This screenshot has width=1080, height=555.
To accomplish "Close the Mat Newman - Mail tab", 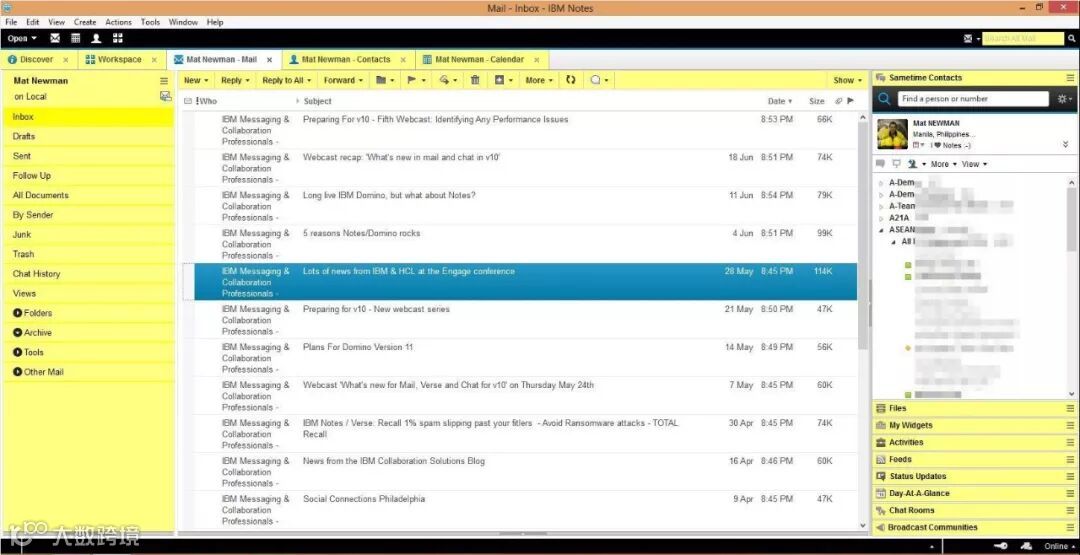I will tap(269, 60).
